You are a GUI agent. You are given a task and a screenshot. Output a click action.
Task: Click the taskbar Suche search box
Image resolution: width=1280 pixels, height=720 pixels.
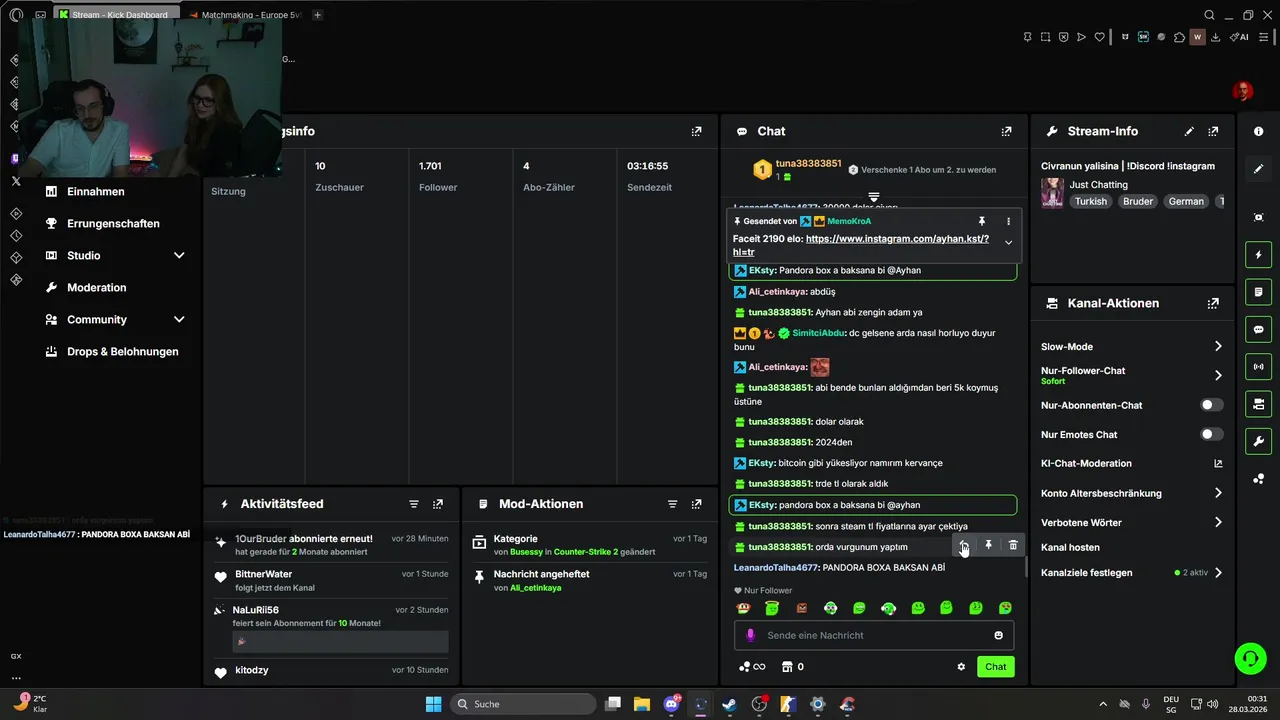(x=521, y=704)
